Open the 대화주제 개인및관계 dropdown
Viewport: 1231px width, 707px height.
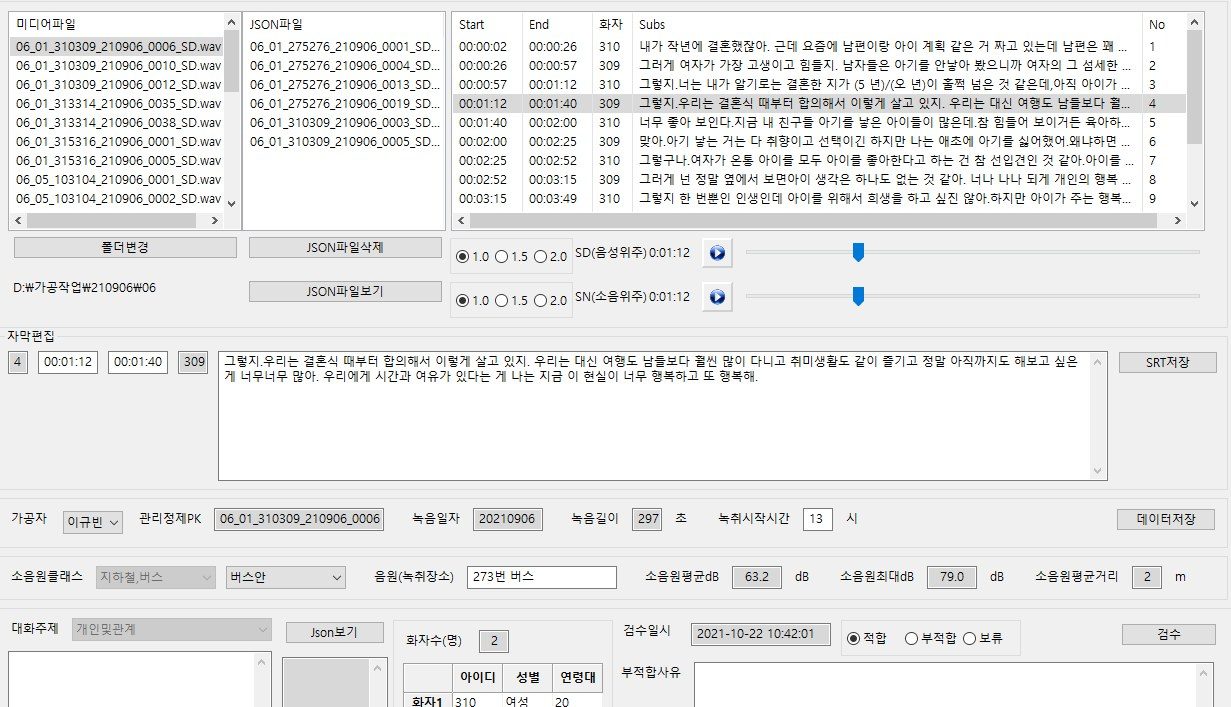tap(170, 630)
